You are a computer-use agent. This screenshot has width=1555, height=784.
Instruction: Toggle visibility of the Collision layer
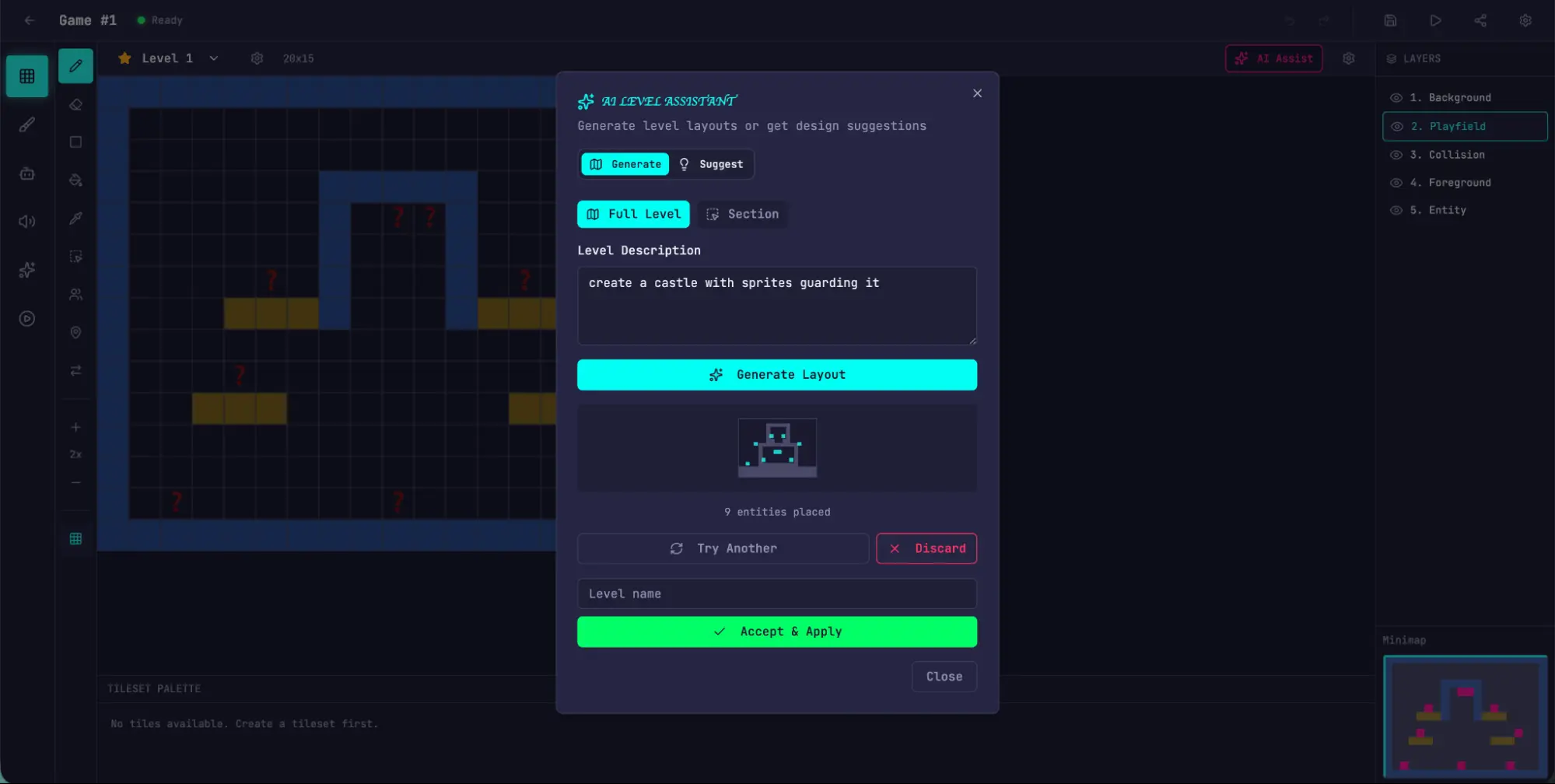(x=1396, y=155)
